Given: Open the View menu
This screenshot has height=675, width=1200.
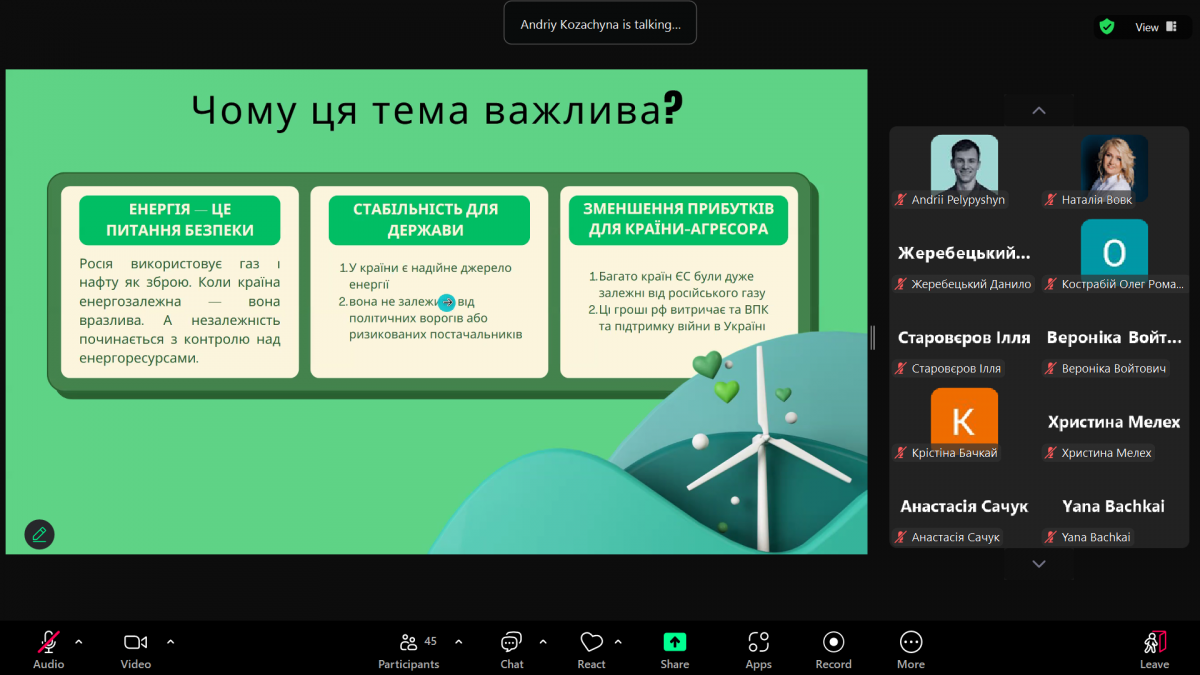Looking at the screenshot, I should (x=1148, y=27).
